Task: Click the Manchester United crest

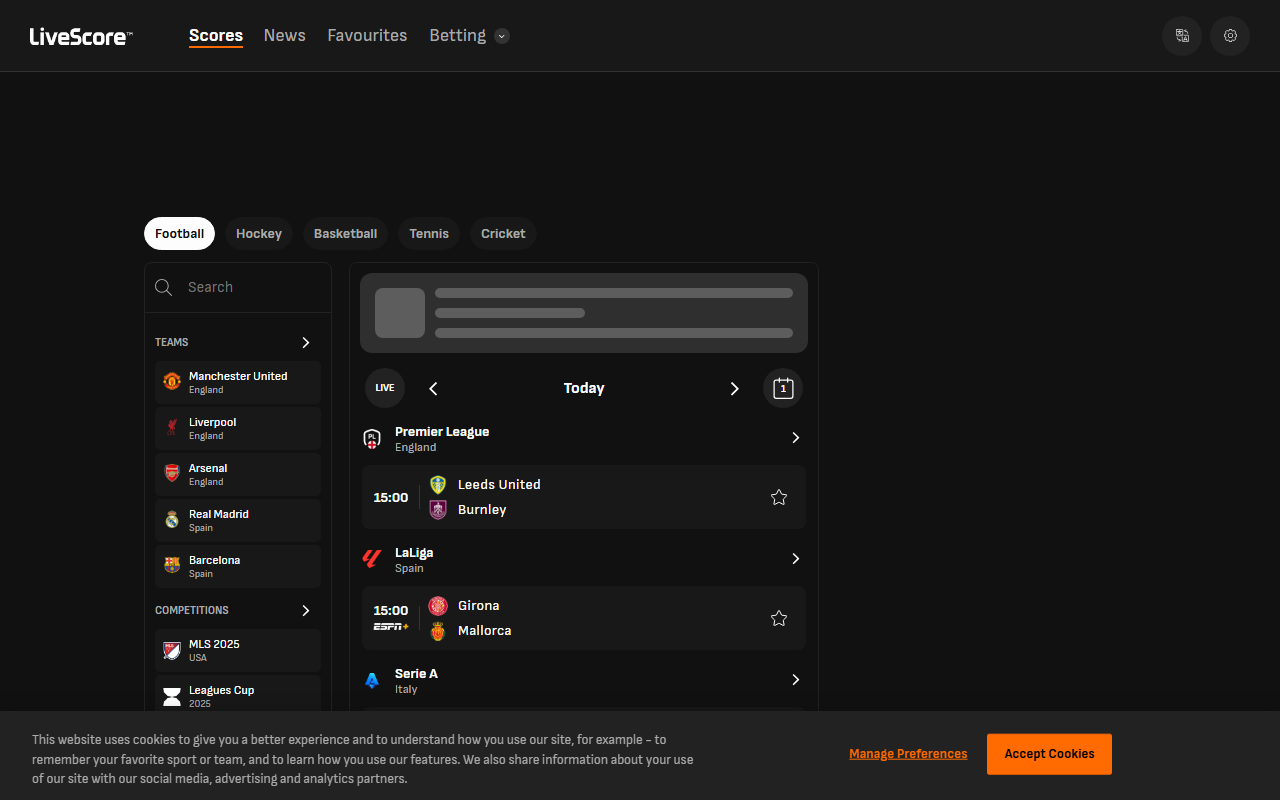Action: (x=172, y=381)
